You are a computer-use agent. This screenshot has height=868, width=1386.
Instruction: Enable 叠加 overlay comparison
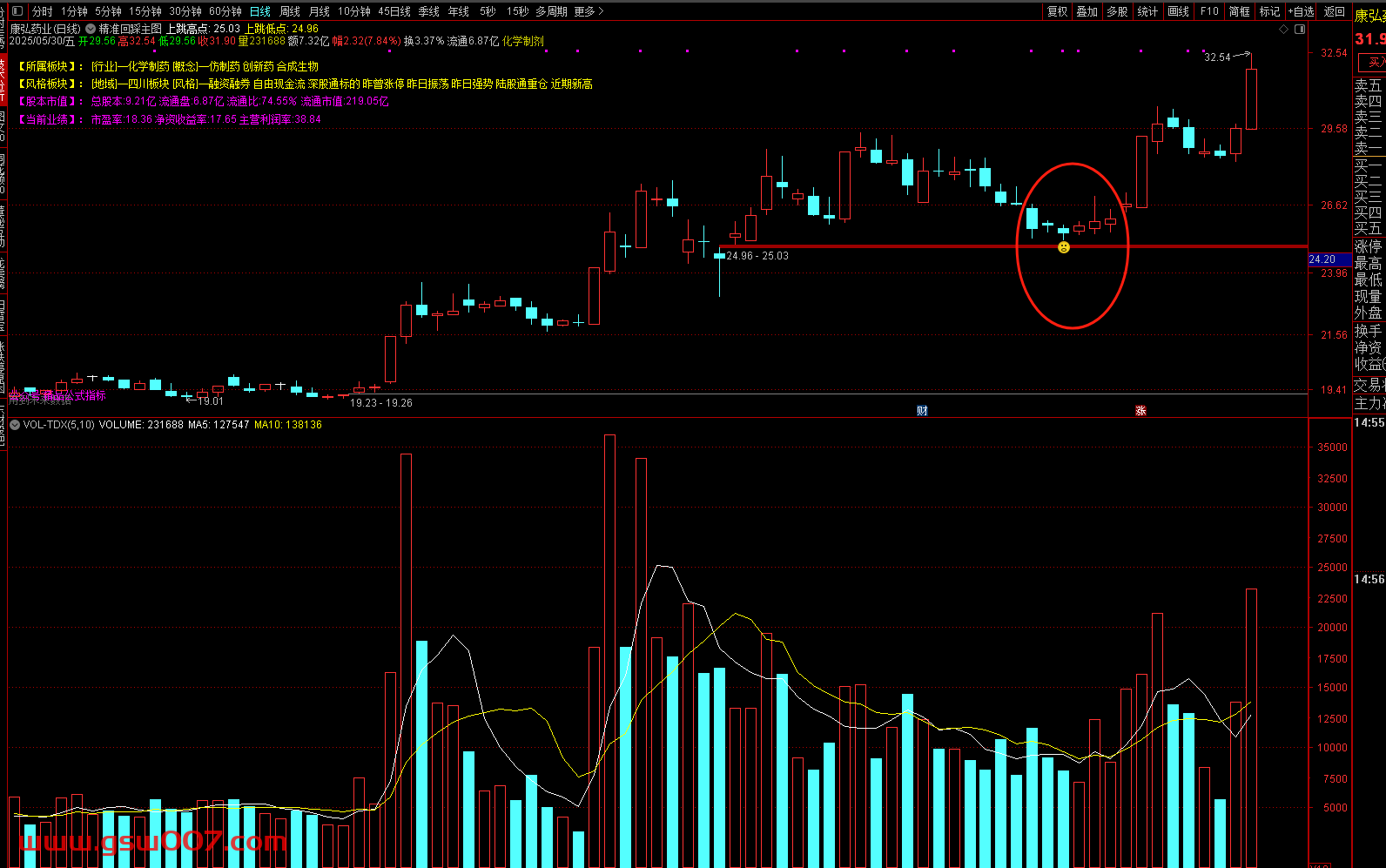click(1087, 11)
